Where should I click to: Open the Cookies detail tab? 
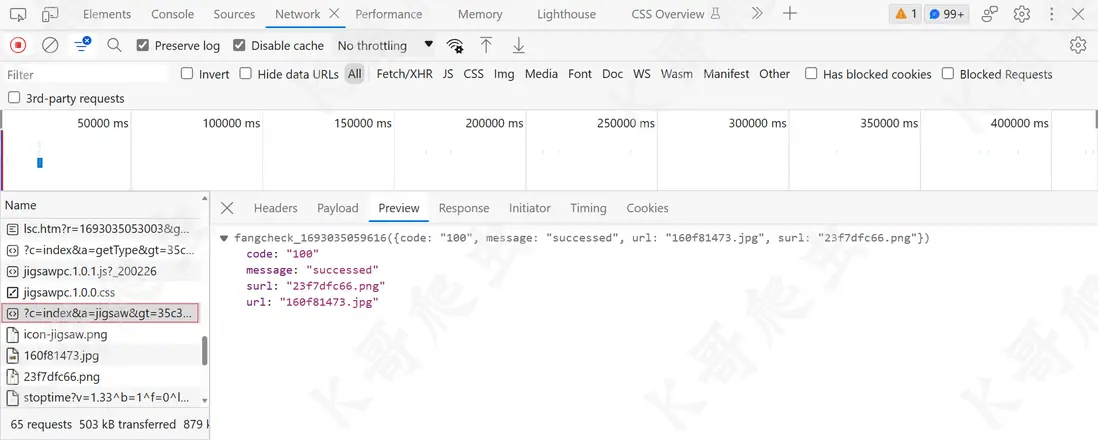coord(647,208)
